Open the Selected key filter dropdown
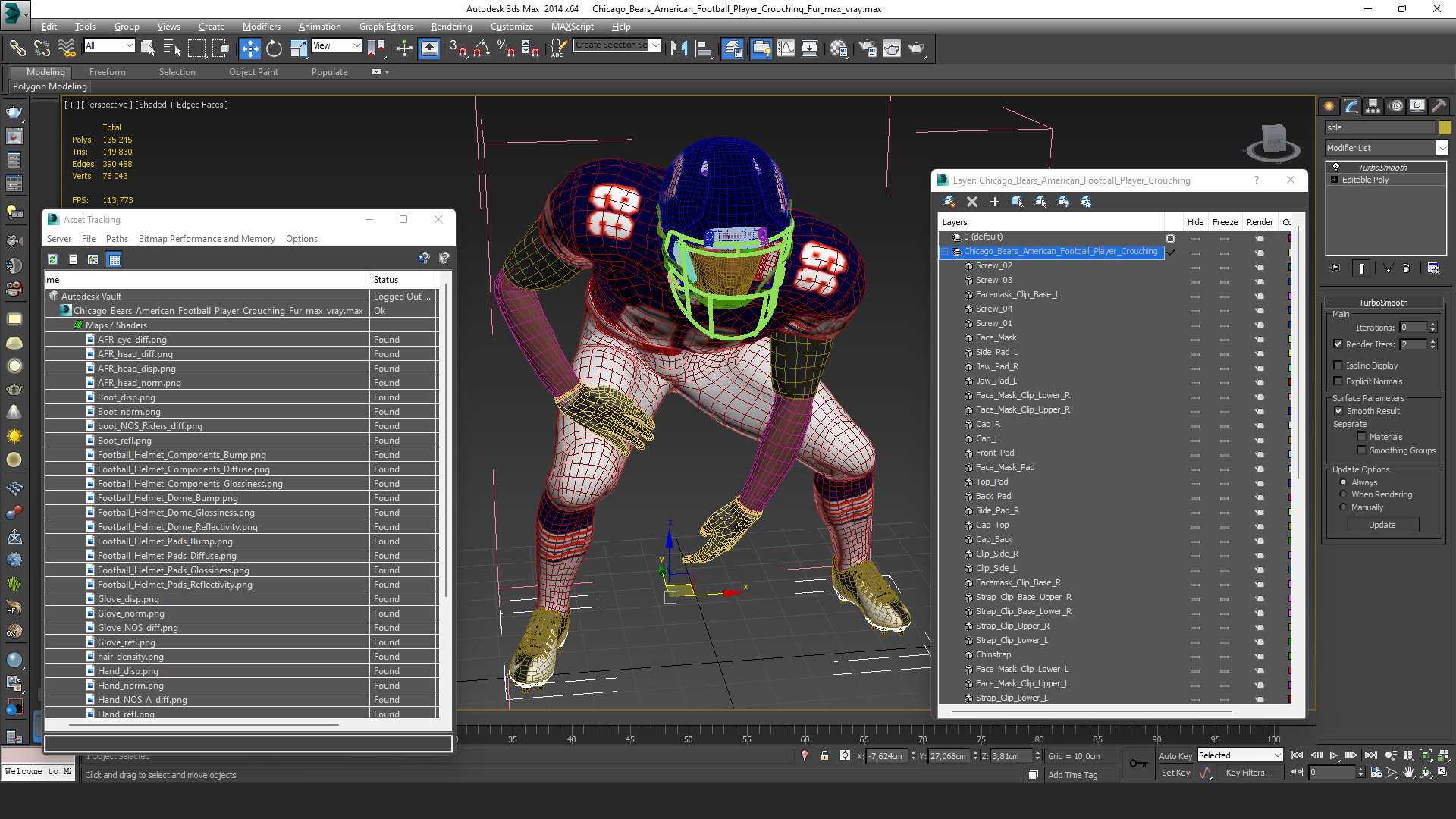1456x819 pixels. click(1277, 755)
